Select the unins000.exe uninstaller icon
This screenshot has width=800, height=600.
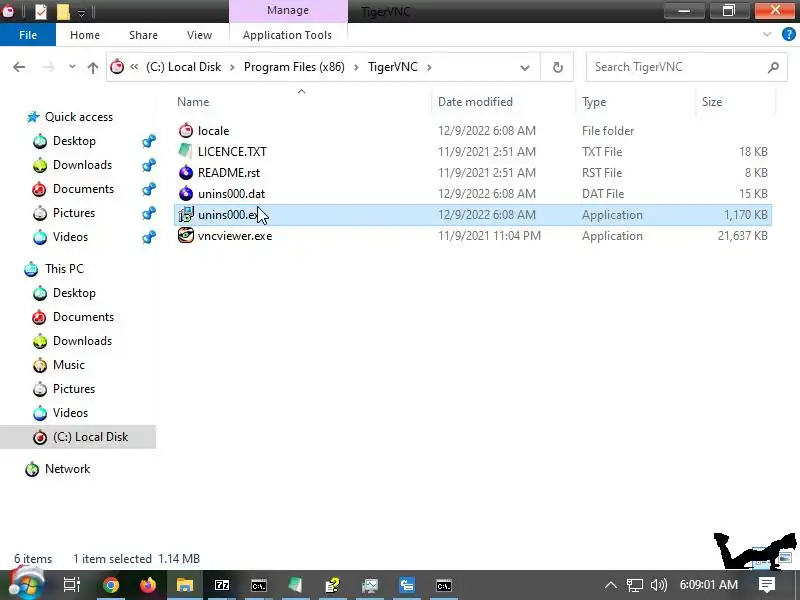click(x=186, y=214)
